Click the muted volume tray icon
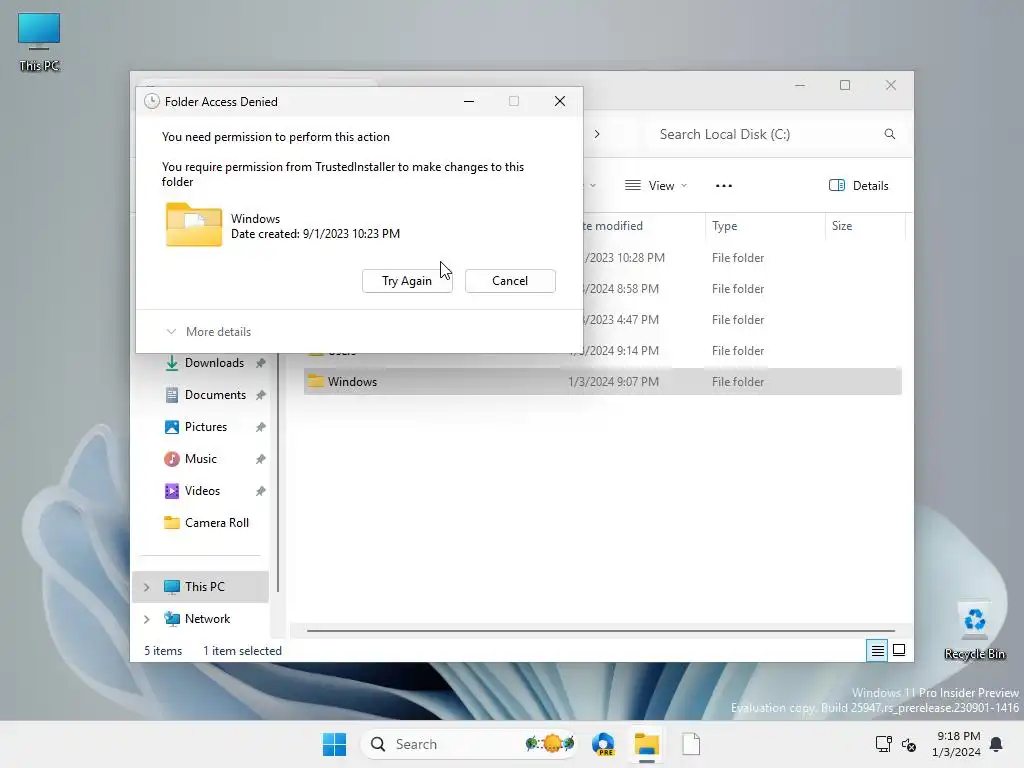The width and height of the screenshot is (1024, 768). [x=909, y=744]
